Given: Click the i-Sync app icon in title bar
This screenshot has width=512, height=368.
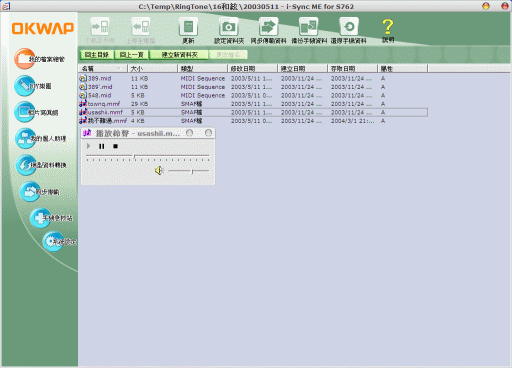Looking at the screenshot, I should [x=6, y=6].
